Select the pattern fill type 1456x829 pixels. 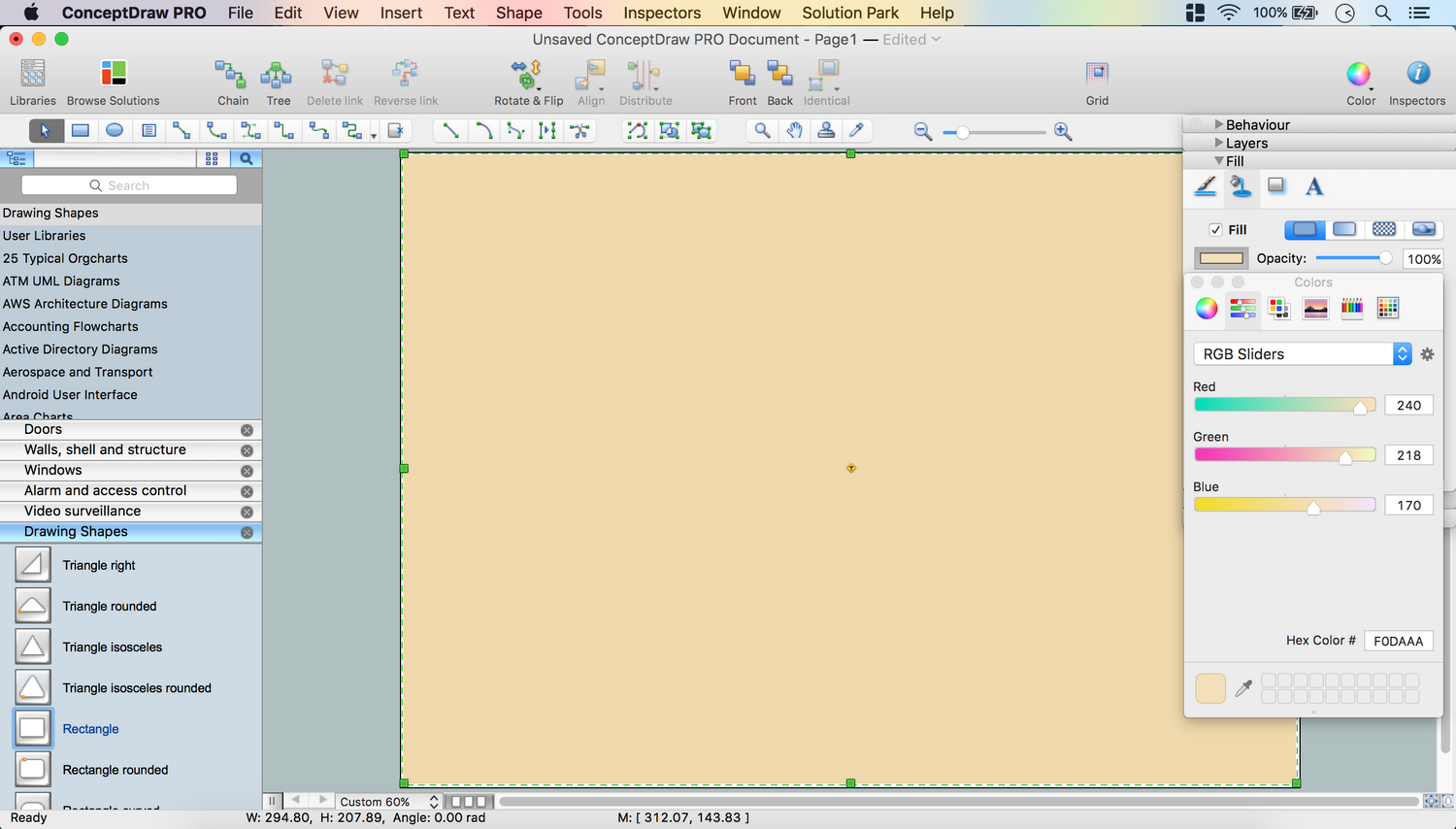(x=1384, y=229)
